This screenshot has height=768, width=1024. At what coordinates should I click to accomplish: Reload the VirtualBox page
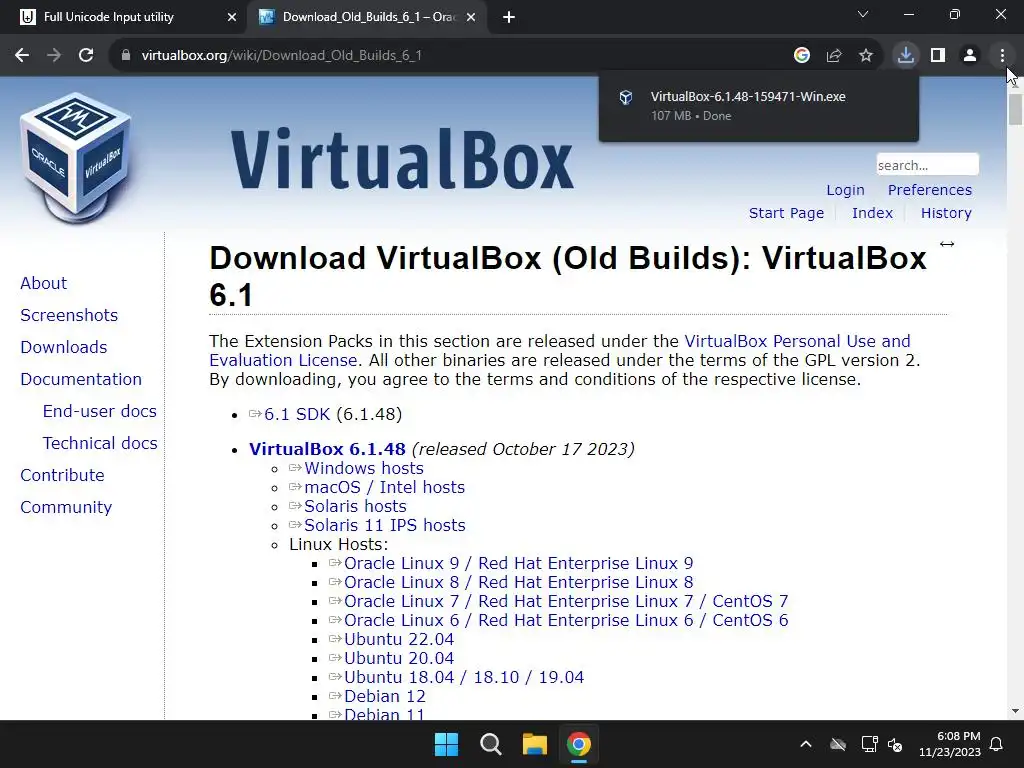click(x=86, y=56)
